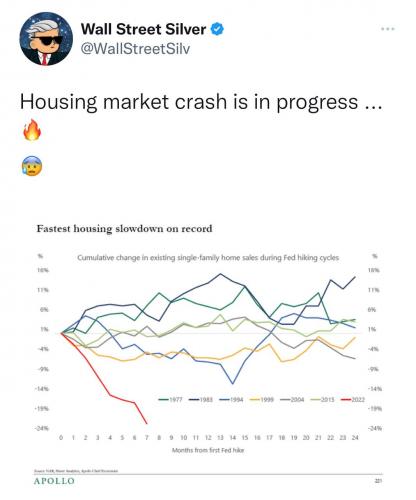
Task: Click the 2015 legend entry
Action: click(322, 399)
